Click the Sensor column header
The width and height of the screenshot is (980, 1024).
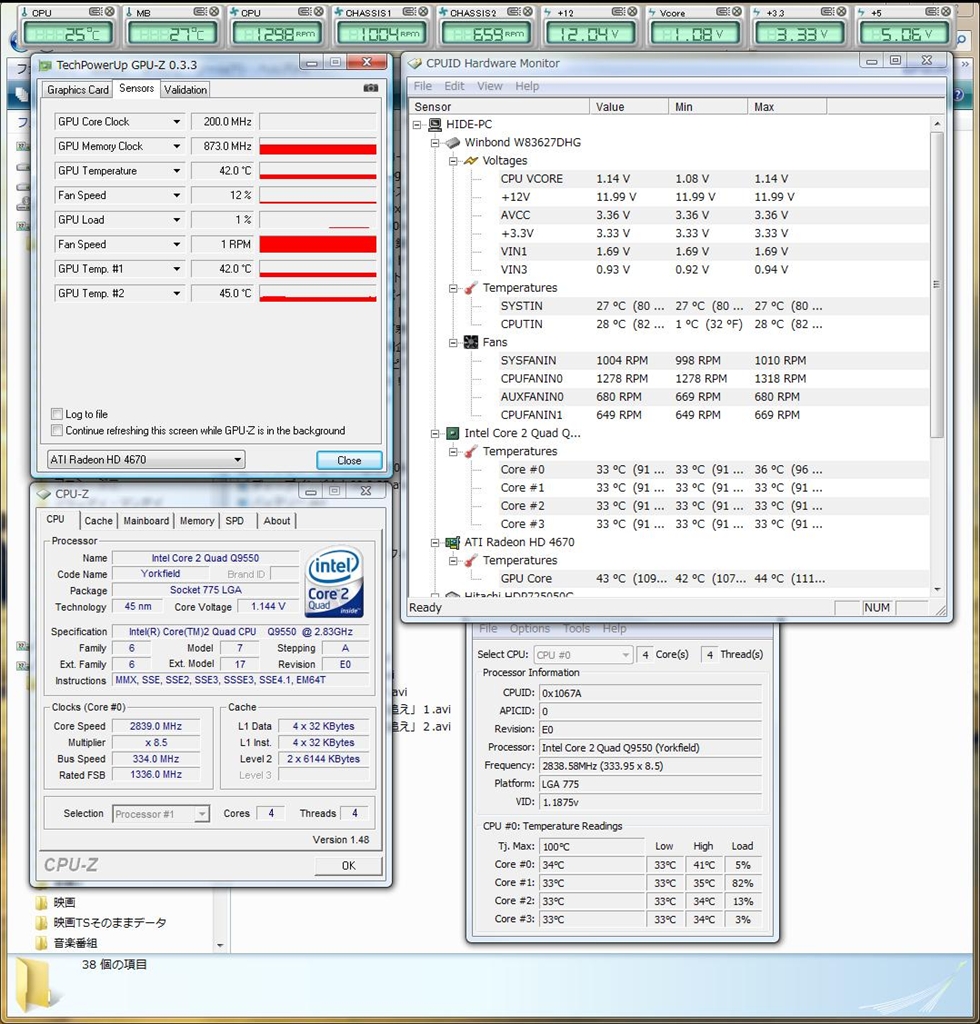tap(499, 107)
